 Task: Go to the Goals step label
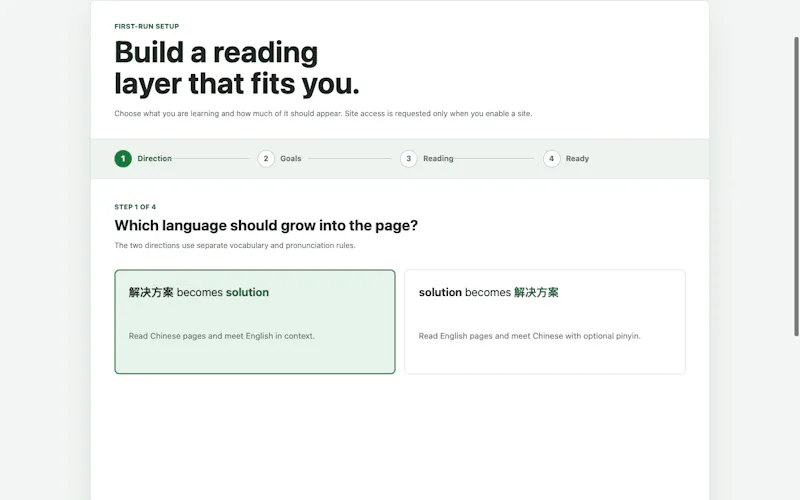(x=291, y=159)
